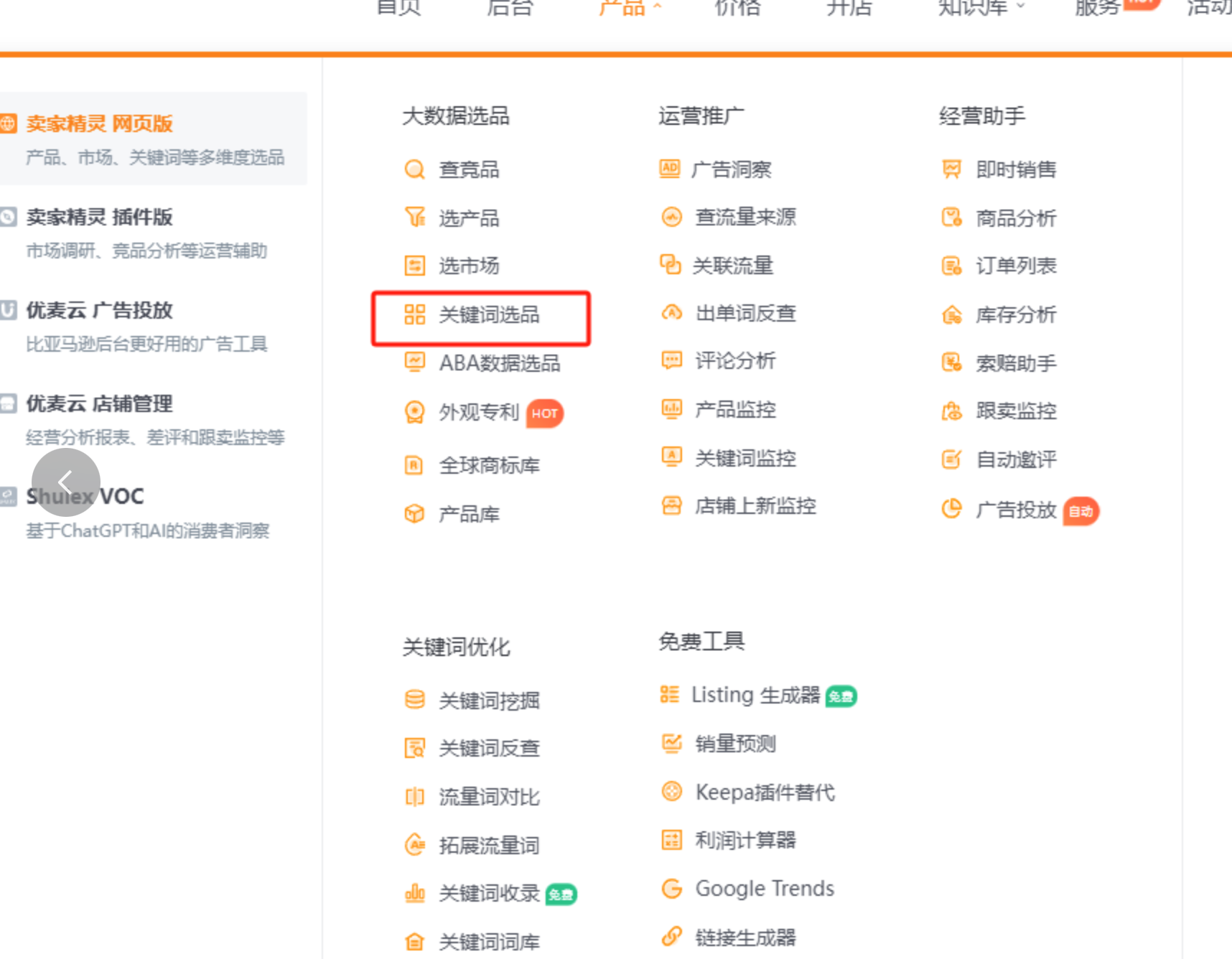Click the 广告洞察 AD icon
1232x959 pixels.
coord(670,169)
